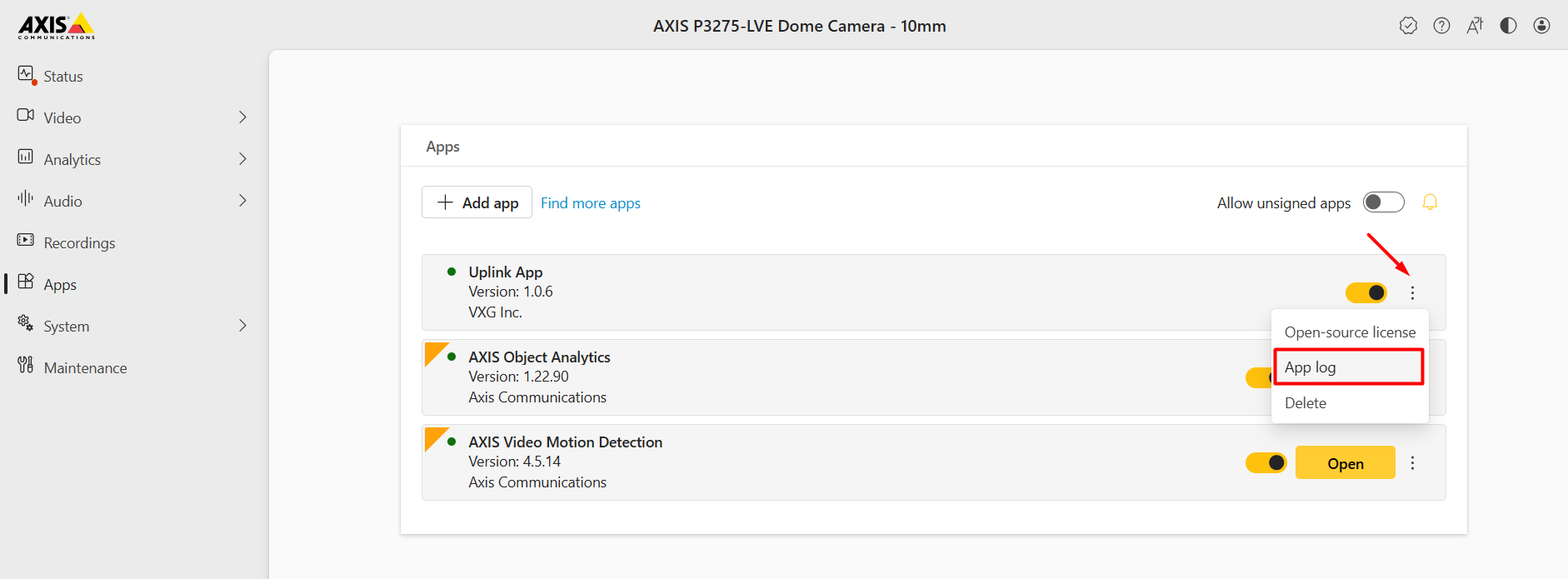Follow the Find more apps link

click(590, 203)
